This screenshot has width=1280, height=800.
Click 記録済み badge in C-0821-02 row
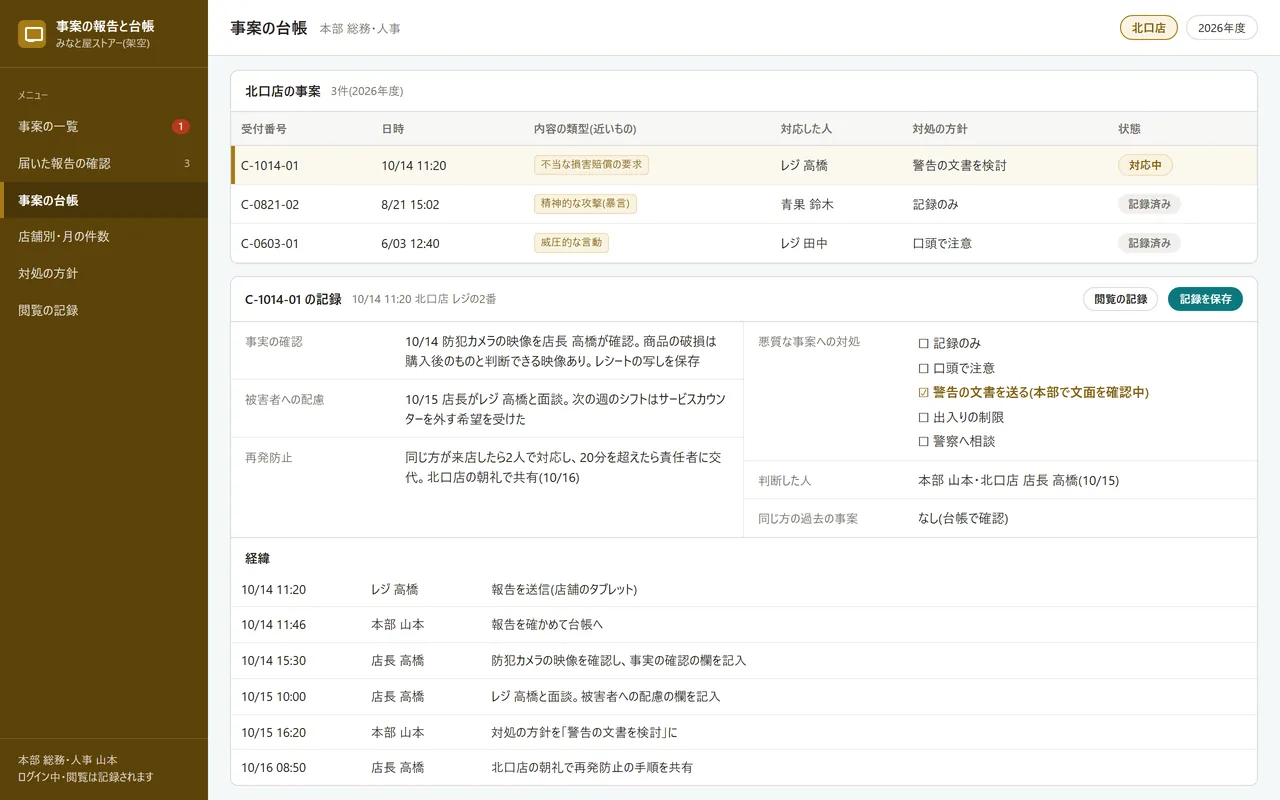pyautogui.click(x=1149, y=204)
